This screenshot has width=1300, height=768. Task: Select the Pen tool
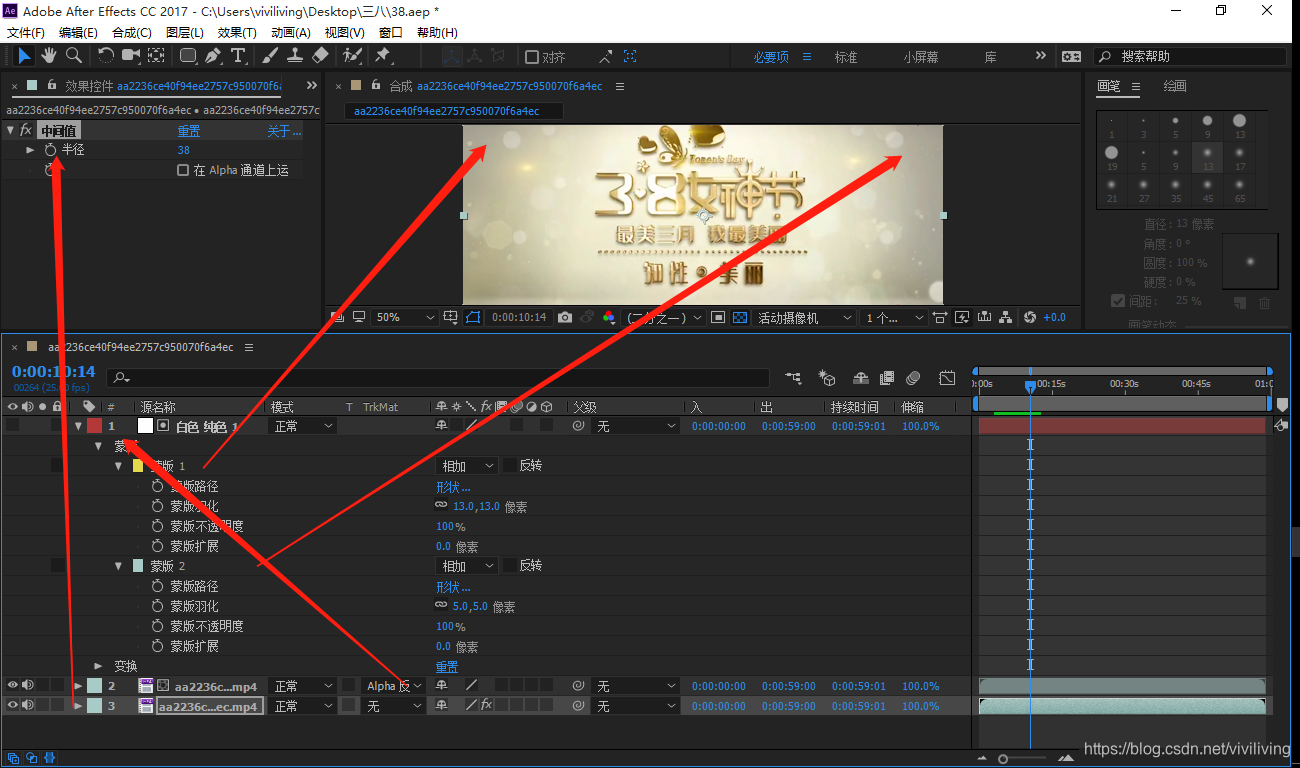(213, 56)
